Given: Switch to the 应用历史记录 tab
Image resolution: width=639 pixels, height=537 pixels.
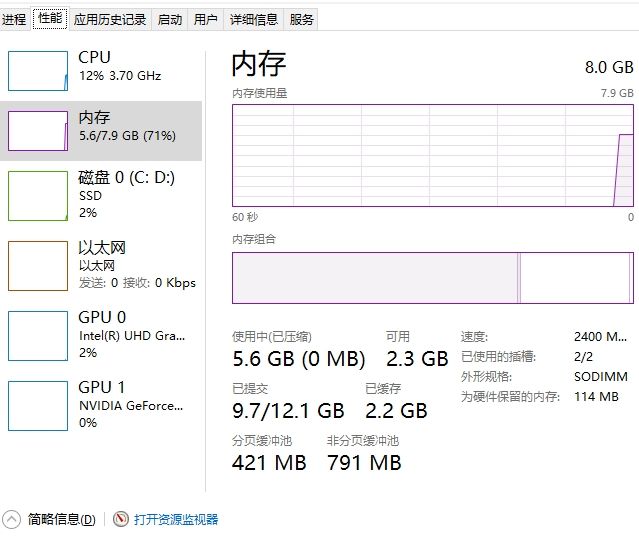Looking at the screenshot, I should 110,19.
